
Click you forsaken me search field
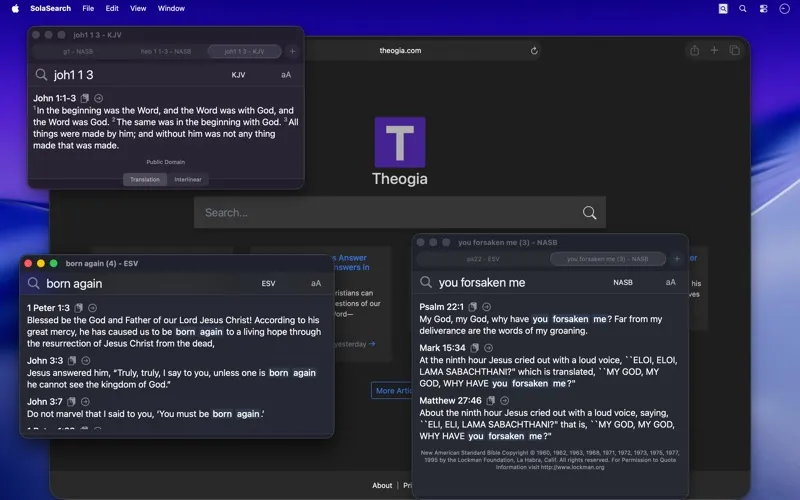520,282
